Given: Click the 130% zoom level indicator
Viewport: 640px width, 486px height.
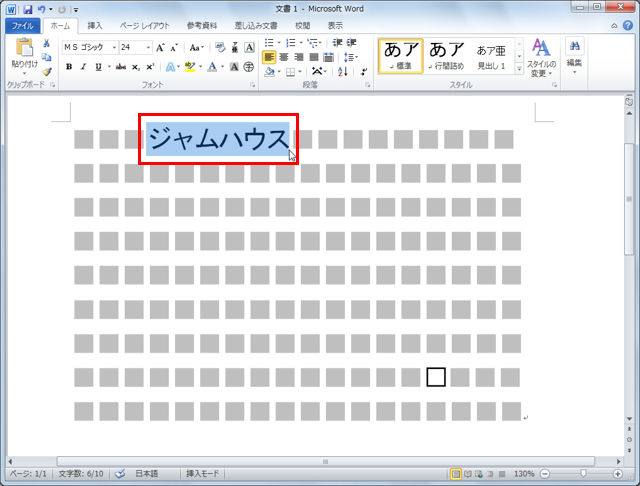Looking at the screenshot, I should 523,474.
